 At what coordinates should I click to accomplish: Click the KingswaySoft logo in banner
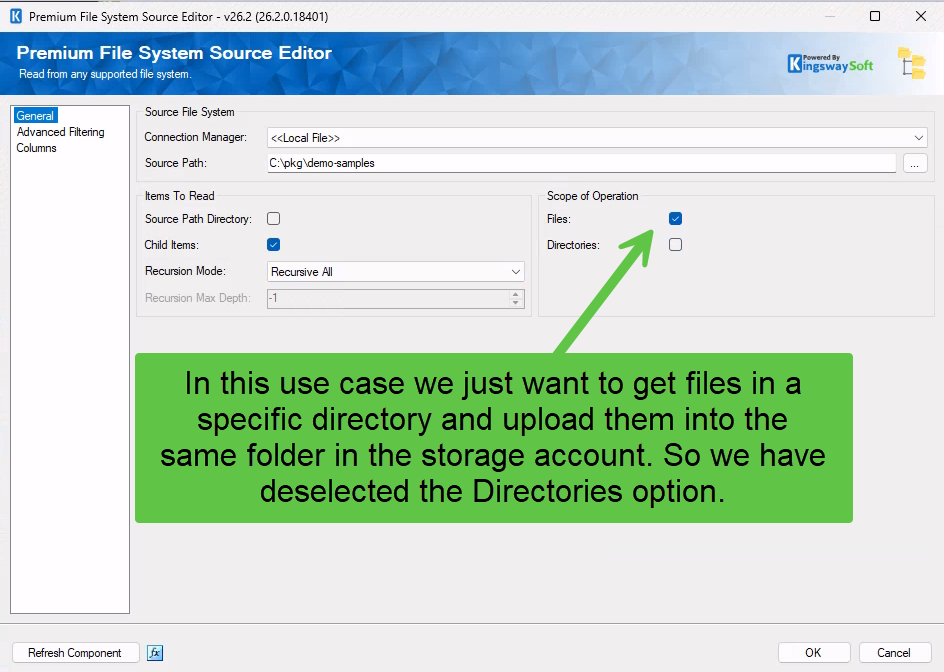pos(830,64)
